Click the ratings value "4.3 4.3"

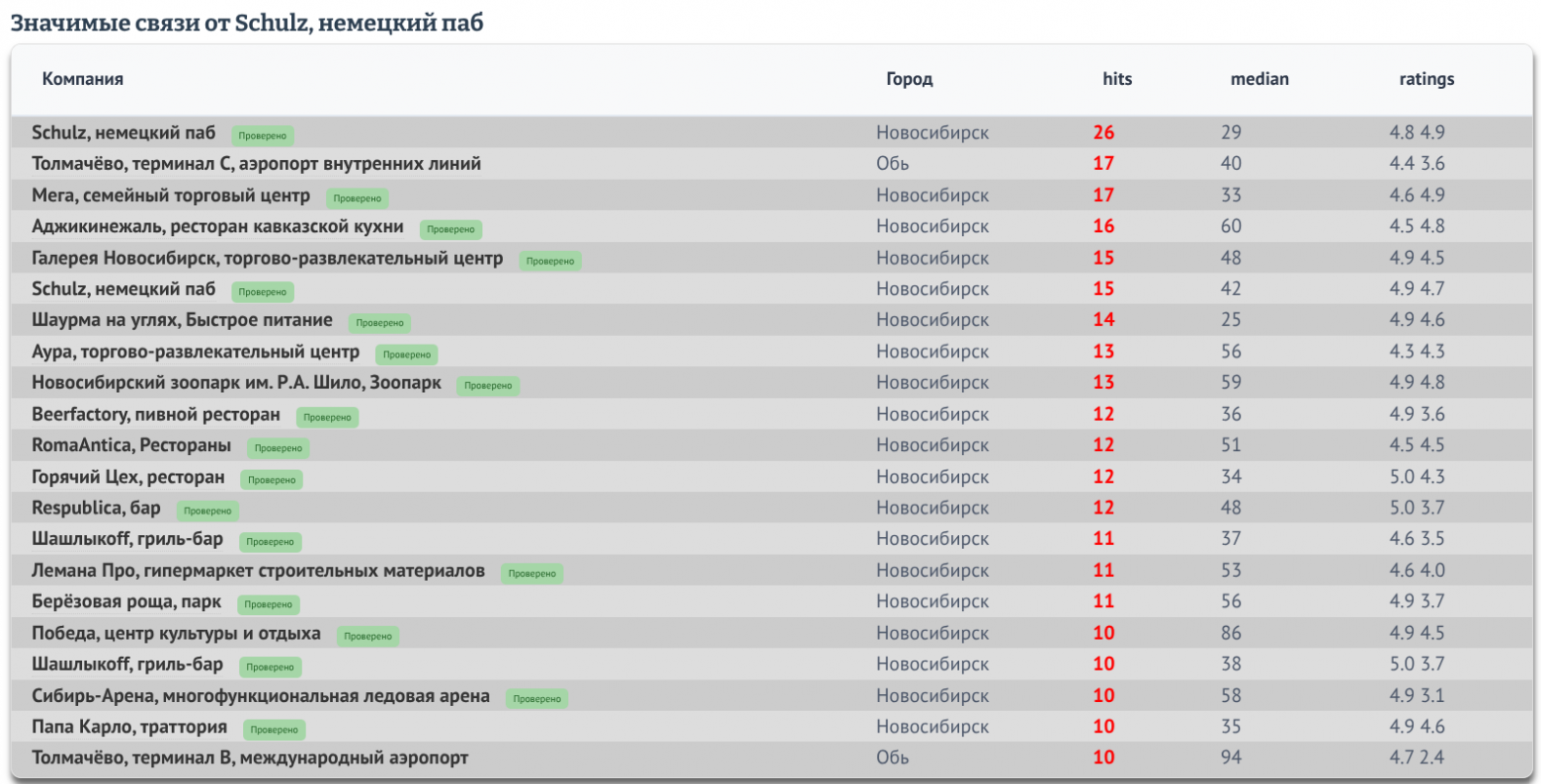pyautogui.click(x=1417, y=352)
